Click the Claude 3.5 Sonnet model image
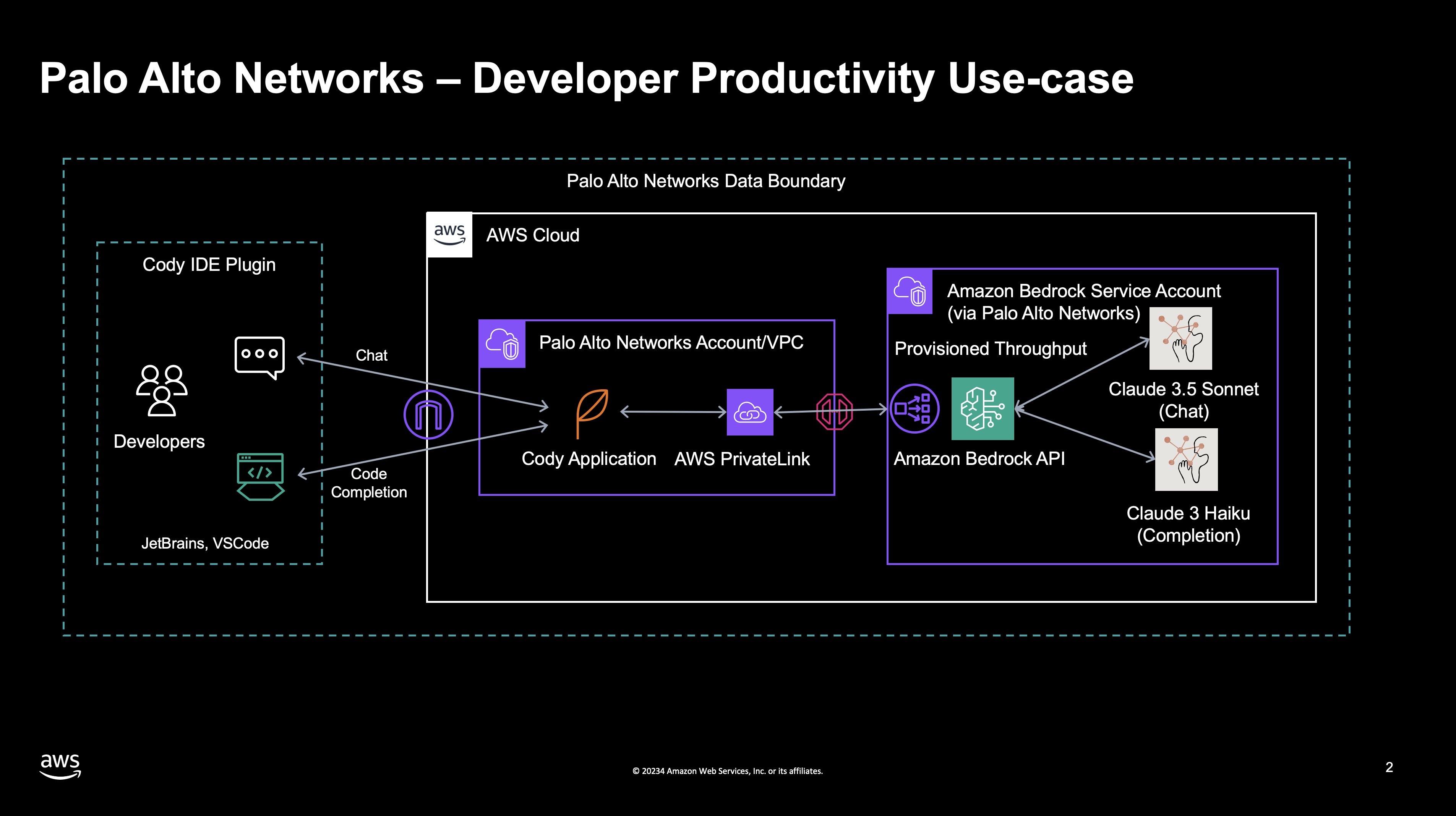This screenshot has height=816, width=1456. [x=1181, y=338]
